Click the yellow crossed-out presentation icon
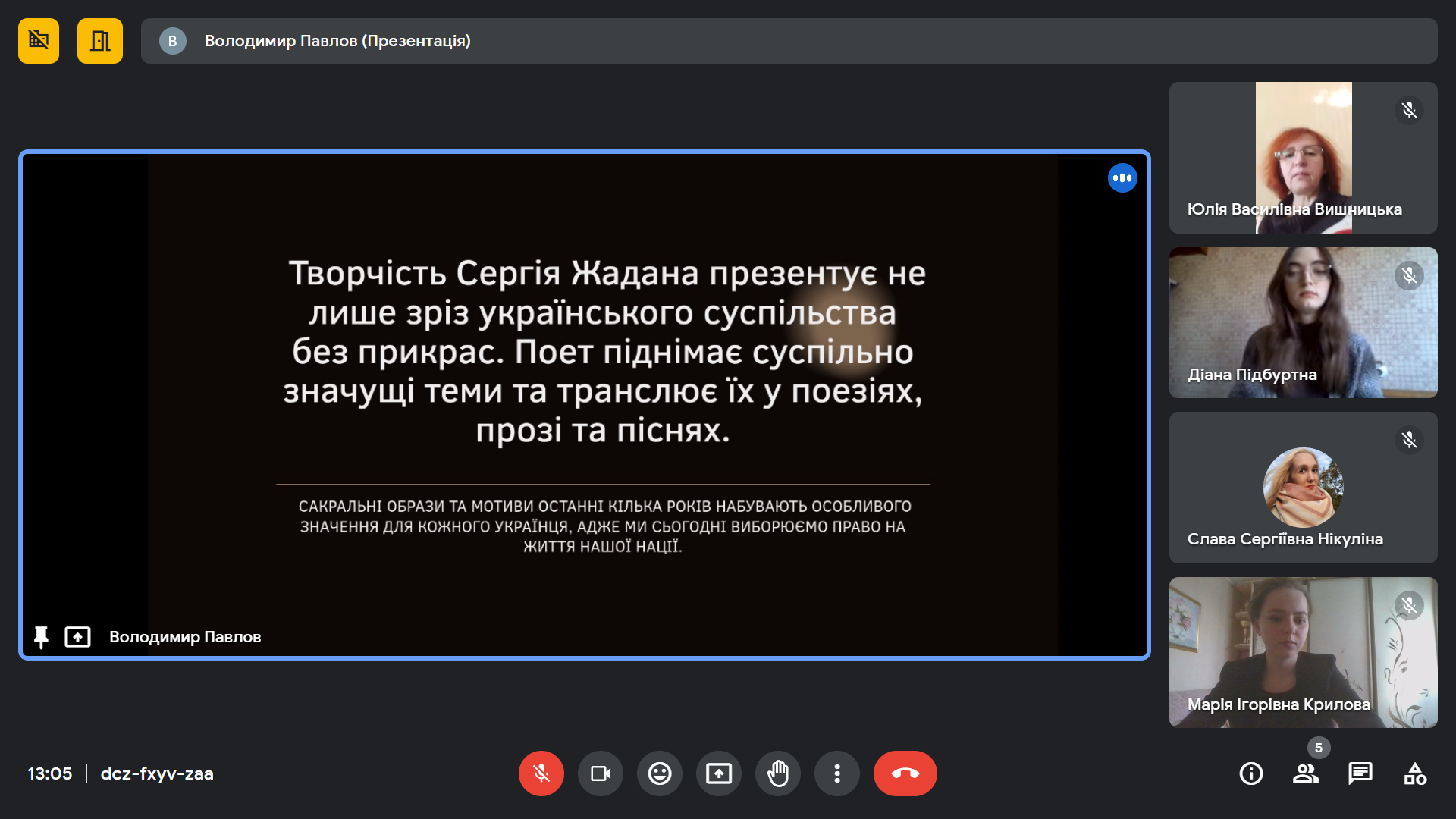Viewport: 1456px width, 819px height. [39, 41]
